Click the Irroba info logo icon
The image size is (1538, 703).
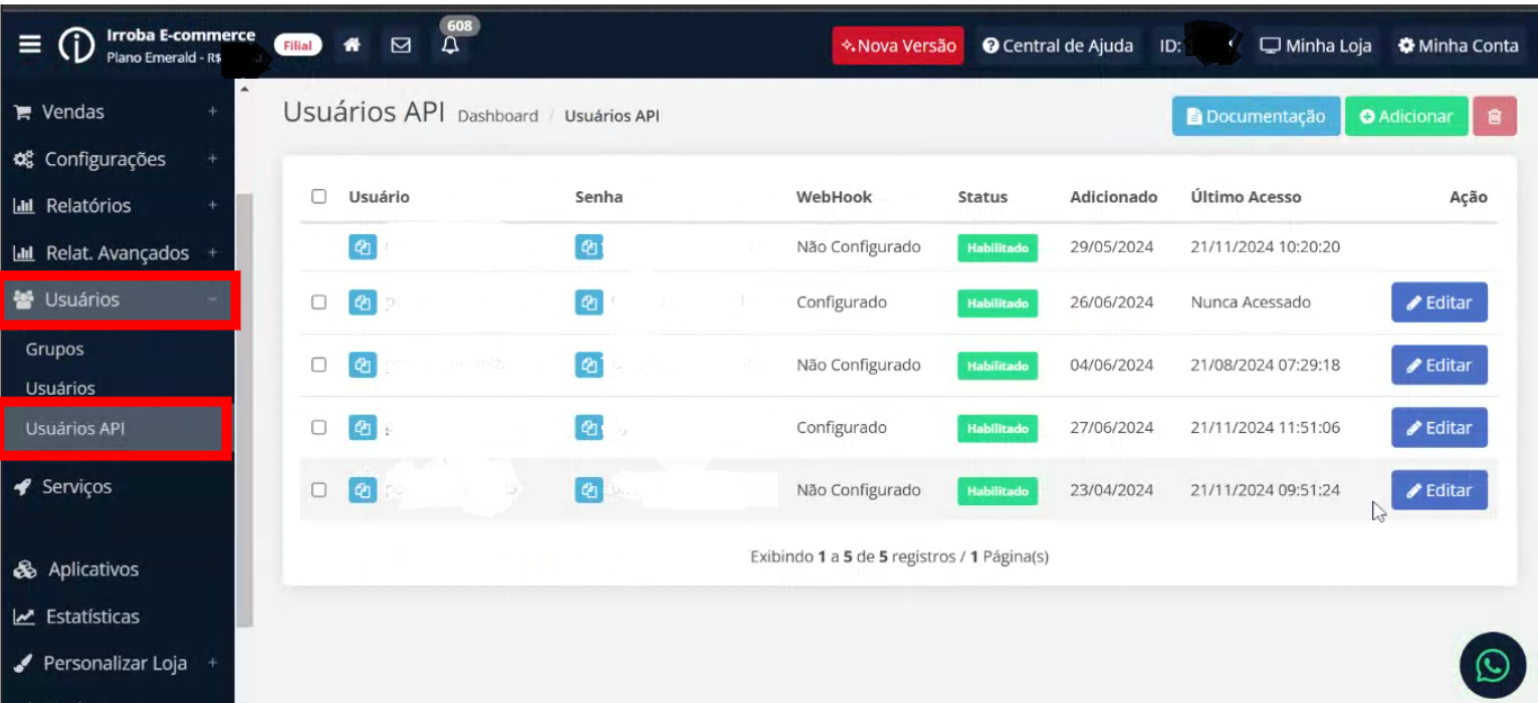pos(77,46)
